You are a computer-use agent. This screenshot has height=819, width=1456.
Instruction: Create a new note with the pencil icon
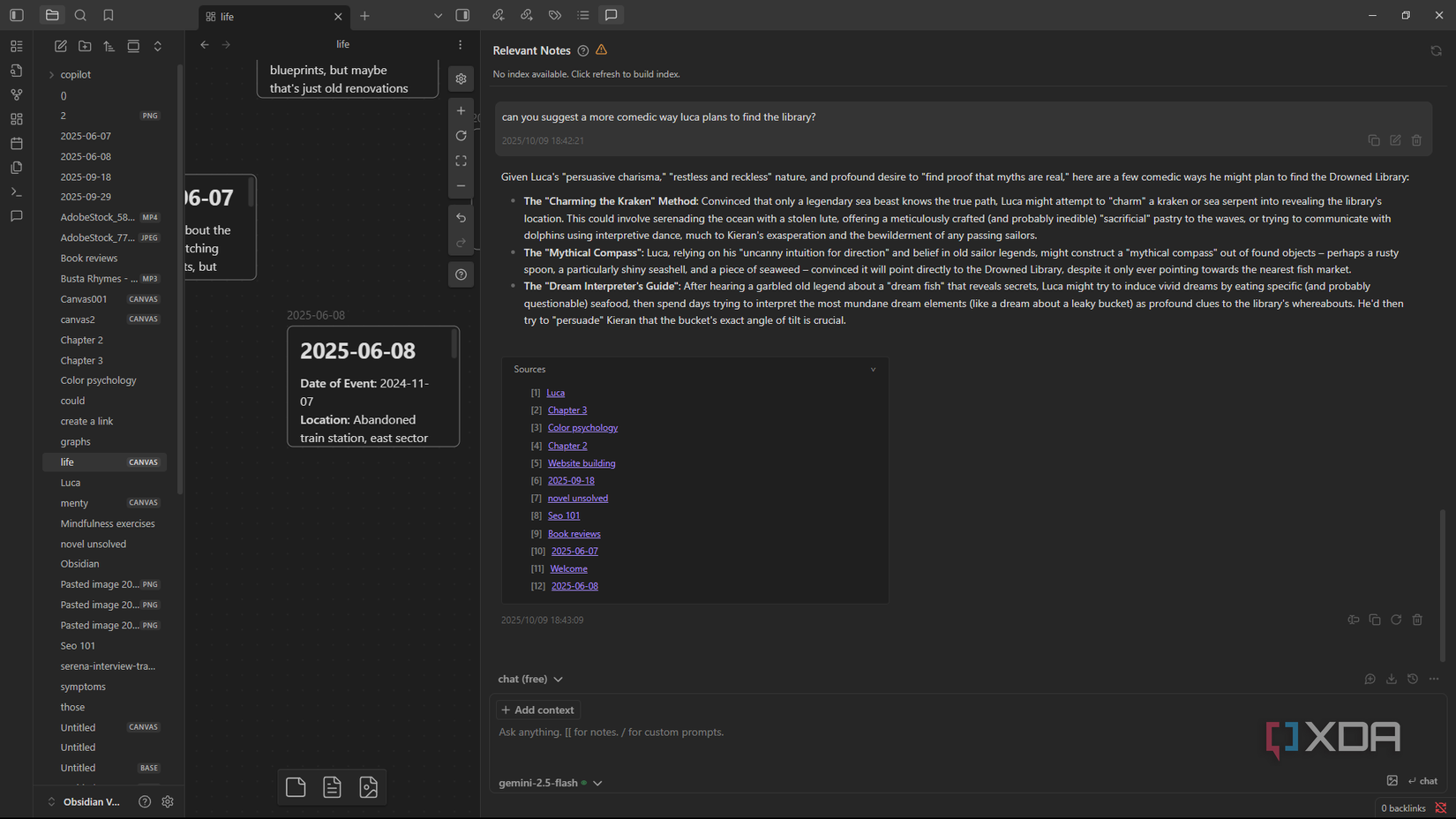pyautogui.click(x=60, y=46)
